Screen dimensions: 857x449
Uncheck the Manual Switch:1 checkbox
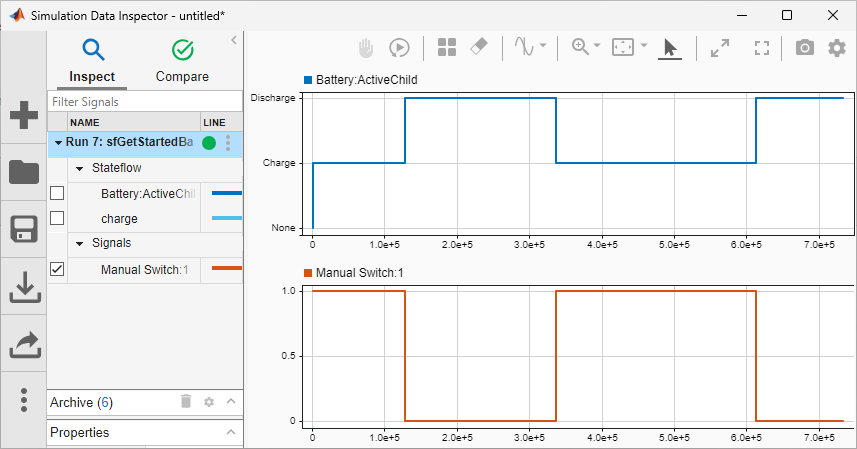click(x=57, y=269)
